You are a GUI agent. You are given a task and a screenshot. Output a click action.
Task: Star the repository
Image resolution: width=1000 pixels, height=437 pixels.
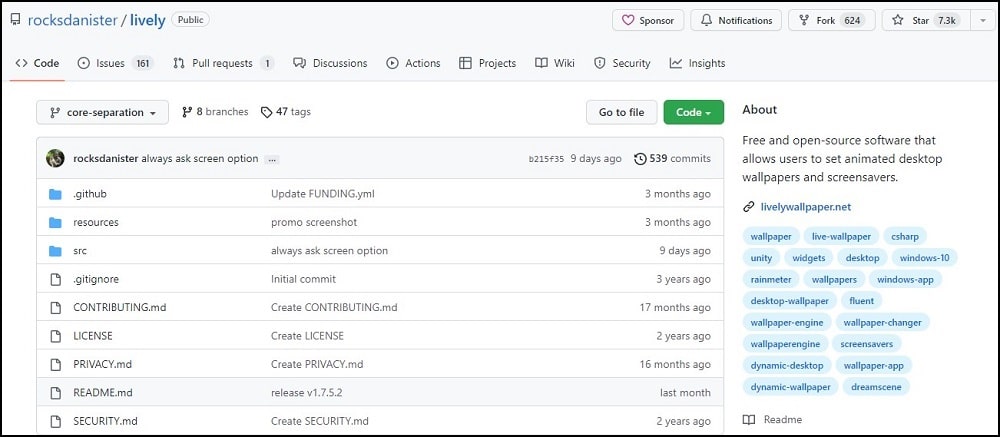(x=926, y=20)
